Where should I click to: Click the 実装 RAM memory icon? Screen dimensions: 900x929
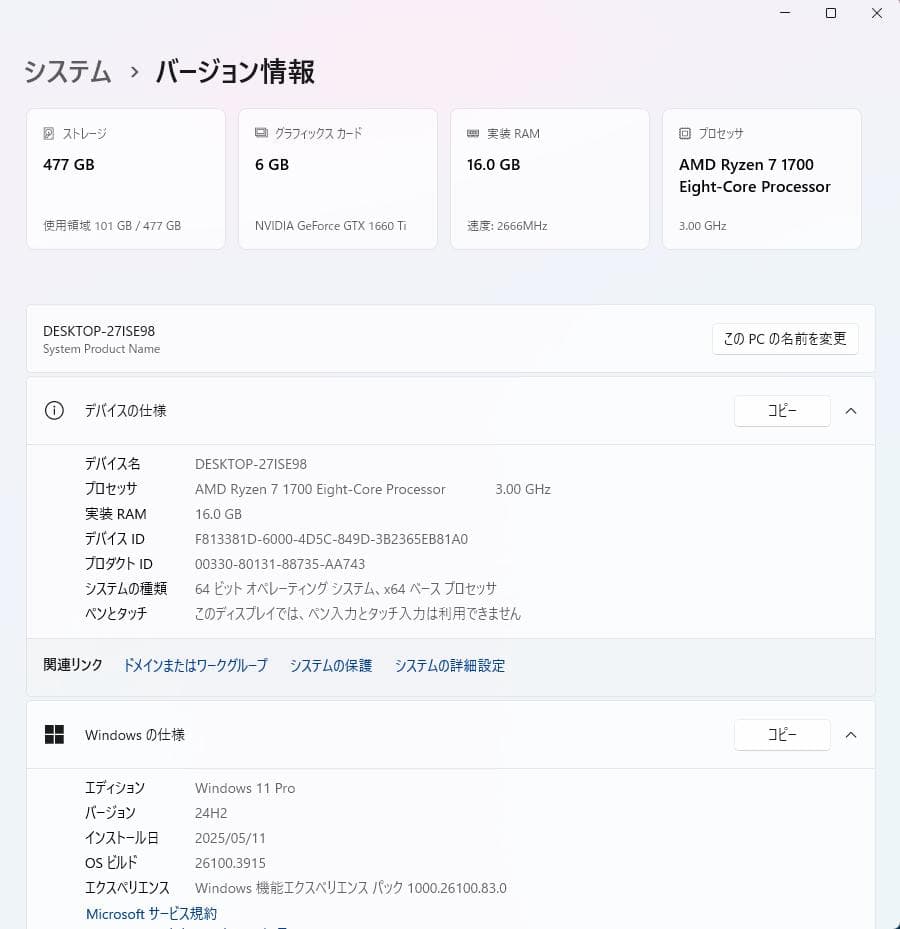click(473, 133)
